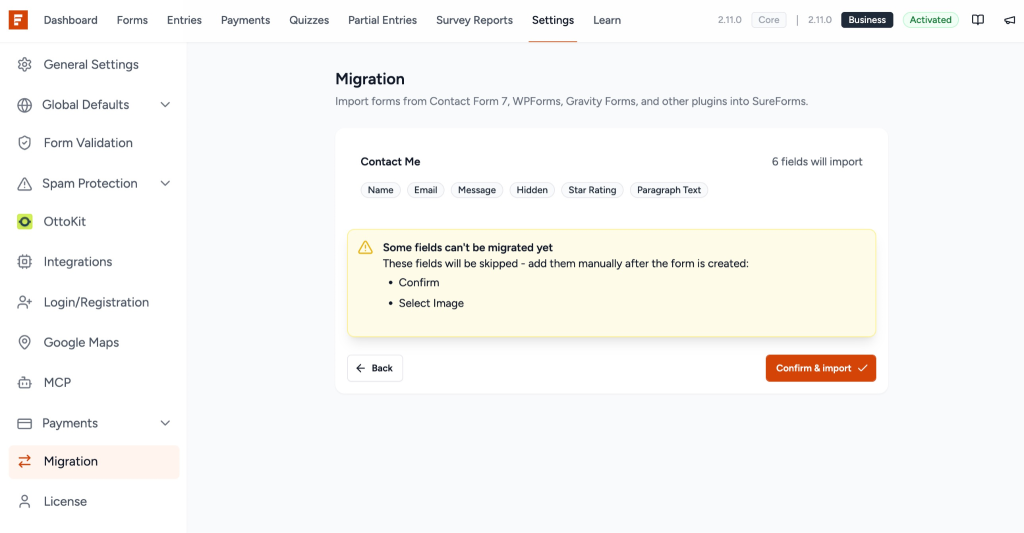The height and width of the screenshot is (533, 1024).
Task: Open the documentation book icon
Action: [x=978, y=20]
